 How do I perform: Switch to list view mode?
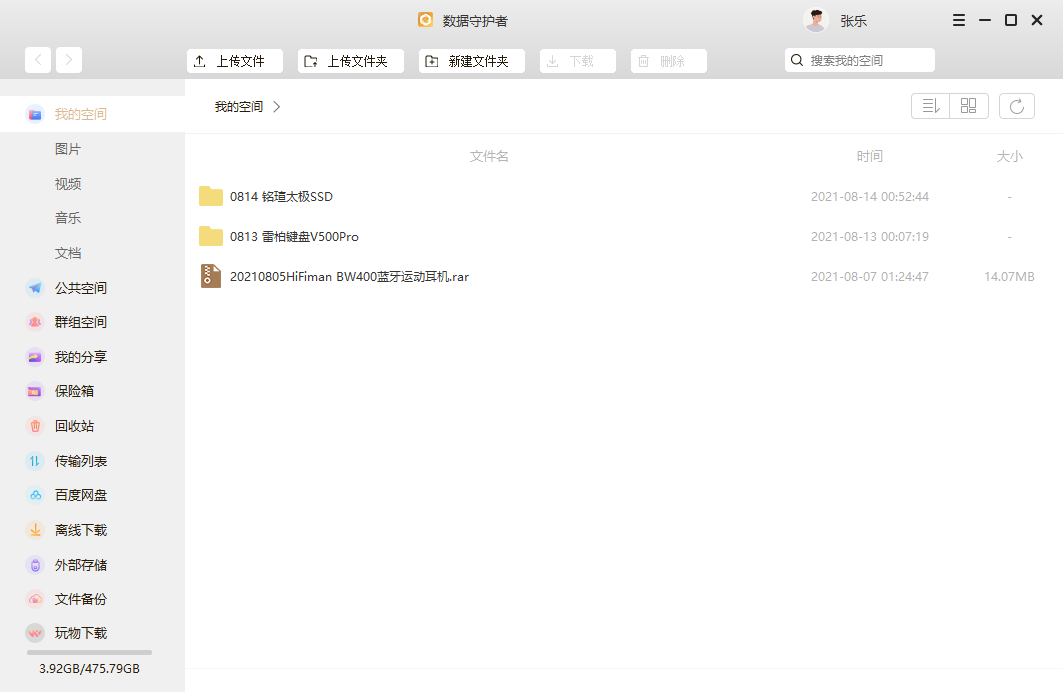931,106
